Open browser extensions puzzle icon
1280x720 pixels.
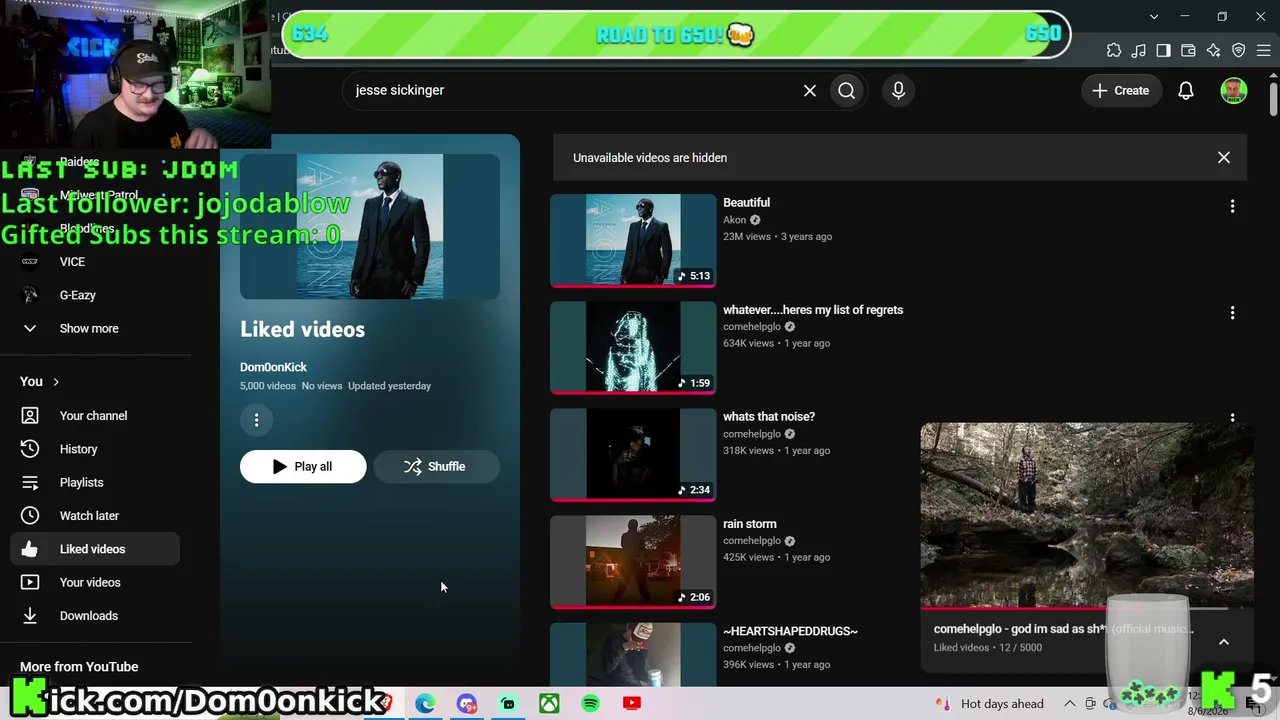(x=1114, y=50)
